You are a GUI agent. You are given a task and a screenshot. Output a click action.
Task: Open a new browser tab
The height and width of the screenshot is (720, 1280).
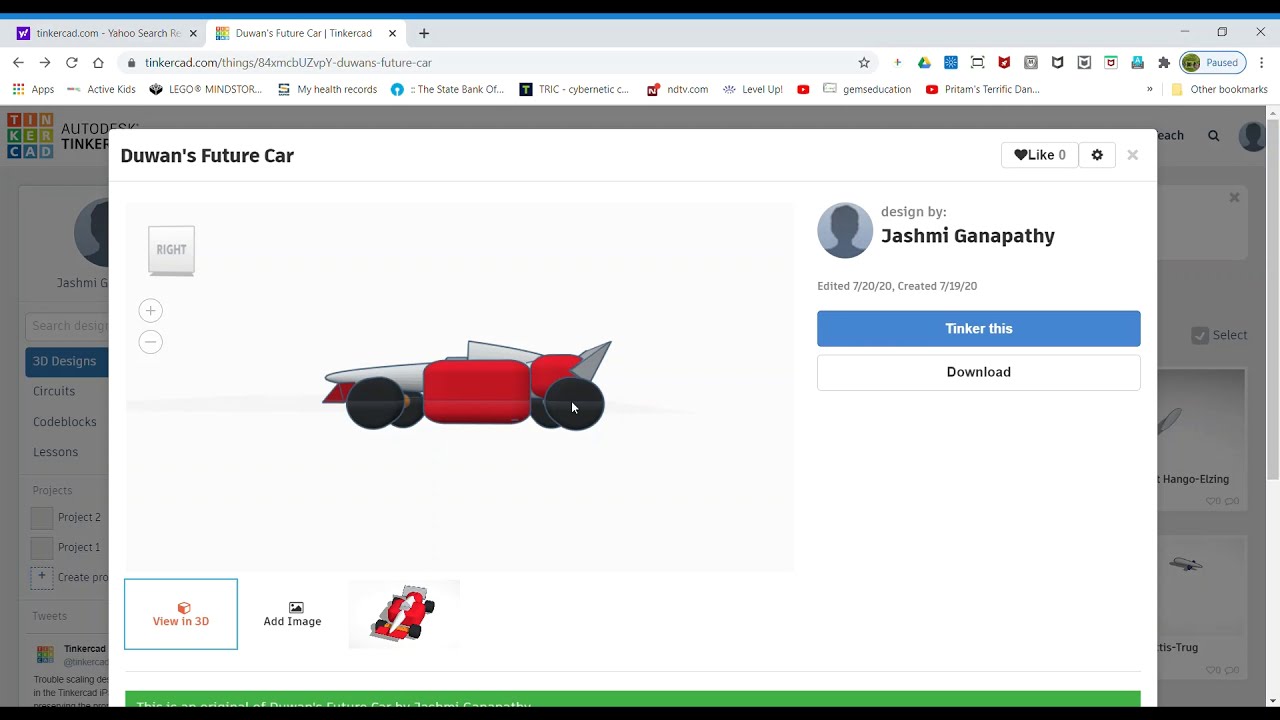[x=424, y=33]
